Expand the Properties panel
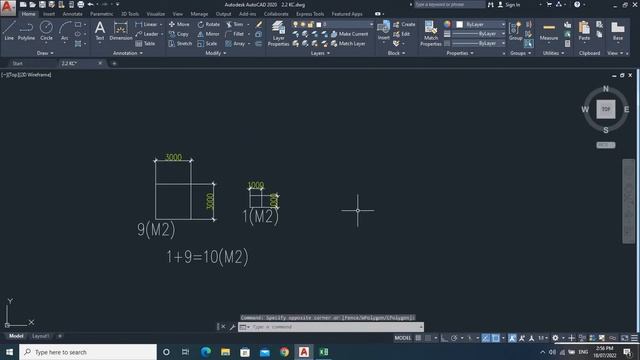This screenshot has width=640, height=360. click(460, 53)
